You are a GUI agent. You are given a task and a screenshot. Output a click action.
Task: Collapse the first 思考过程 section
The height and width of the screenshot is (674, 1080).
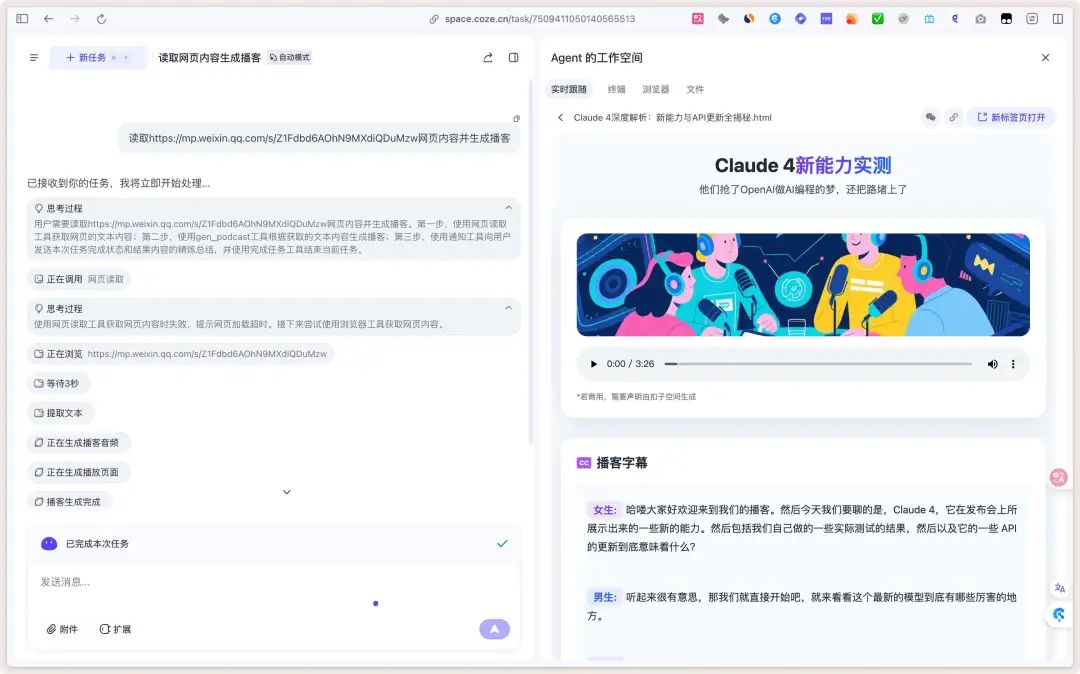point(508,210)
